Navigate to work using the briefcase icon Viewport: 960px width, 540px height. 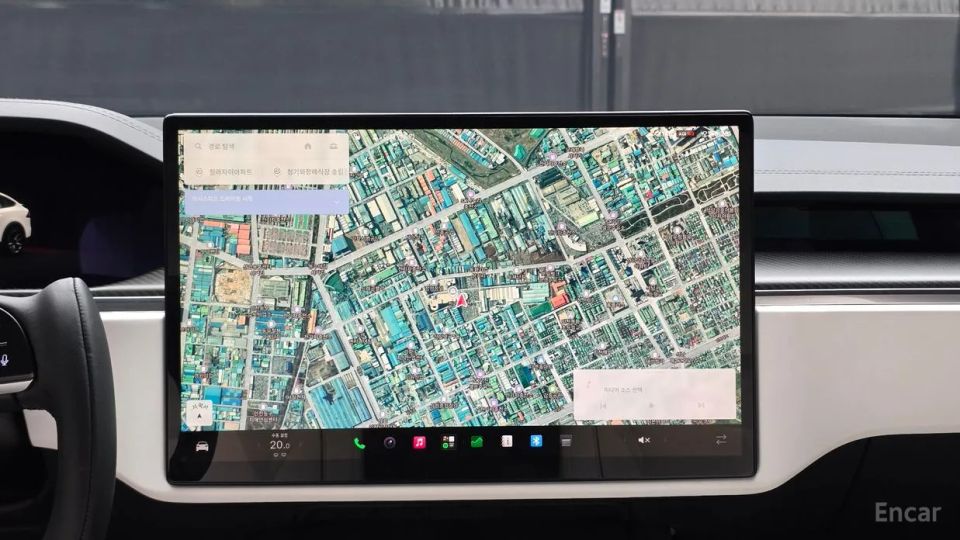334,146
